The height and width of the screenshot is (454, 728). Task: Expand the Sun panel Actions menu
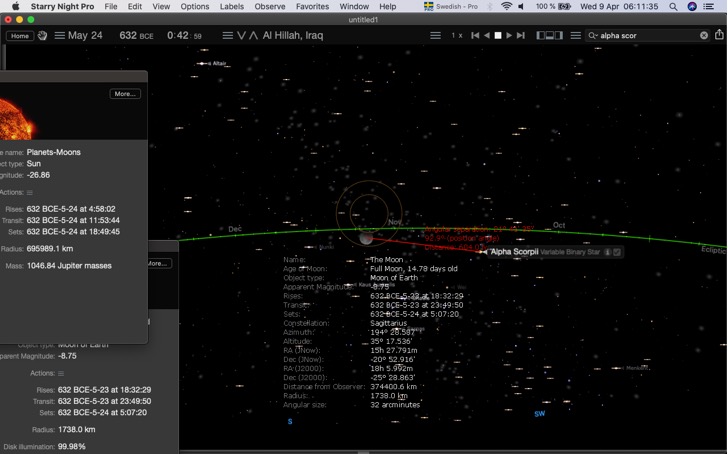pos(30,192)
